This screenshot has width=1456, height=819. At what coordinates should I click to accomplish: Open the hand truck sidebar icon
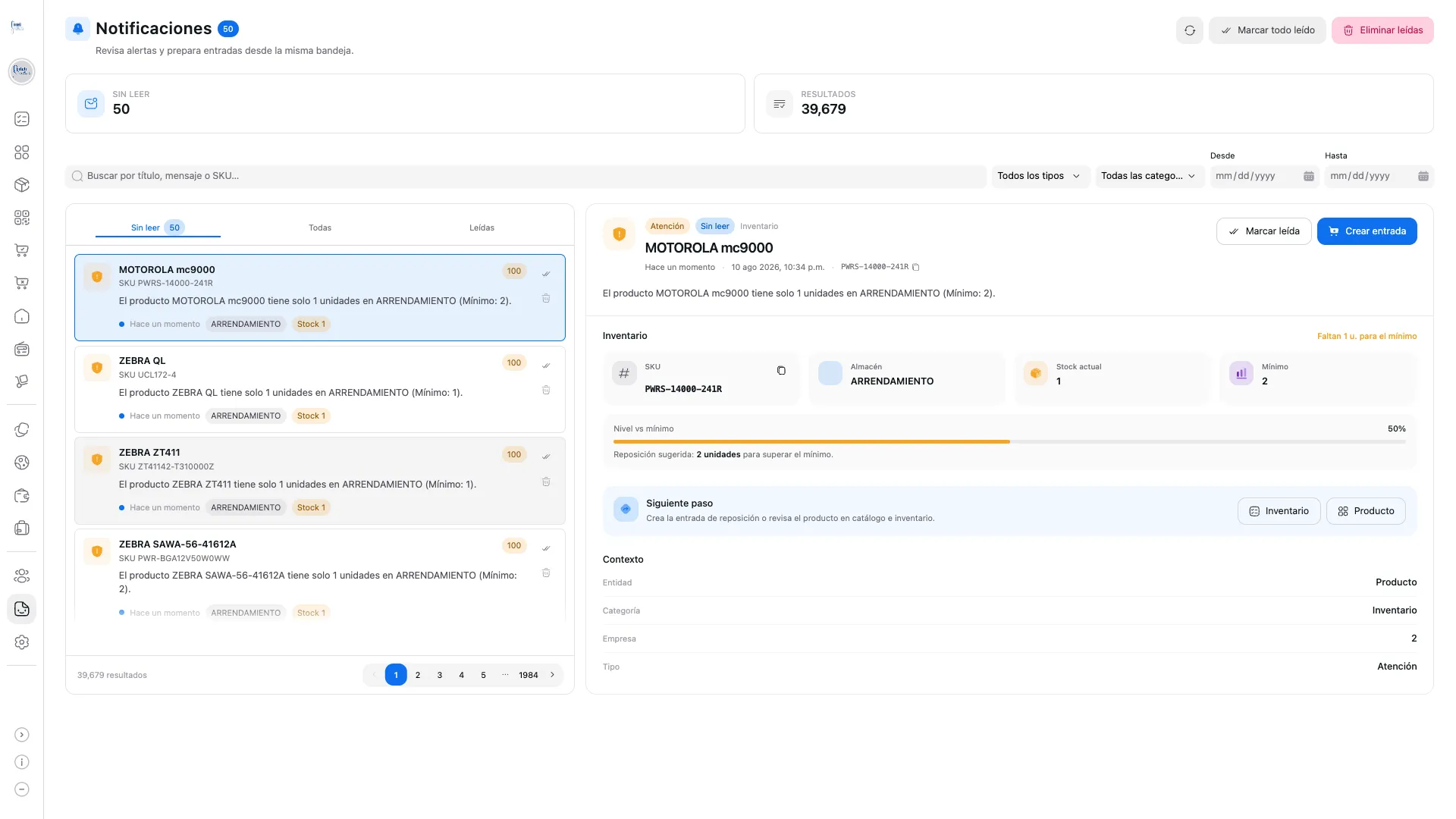point(22,381)
